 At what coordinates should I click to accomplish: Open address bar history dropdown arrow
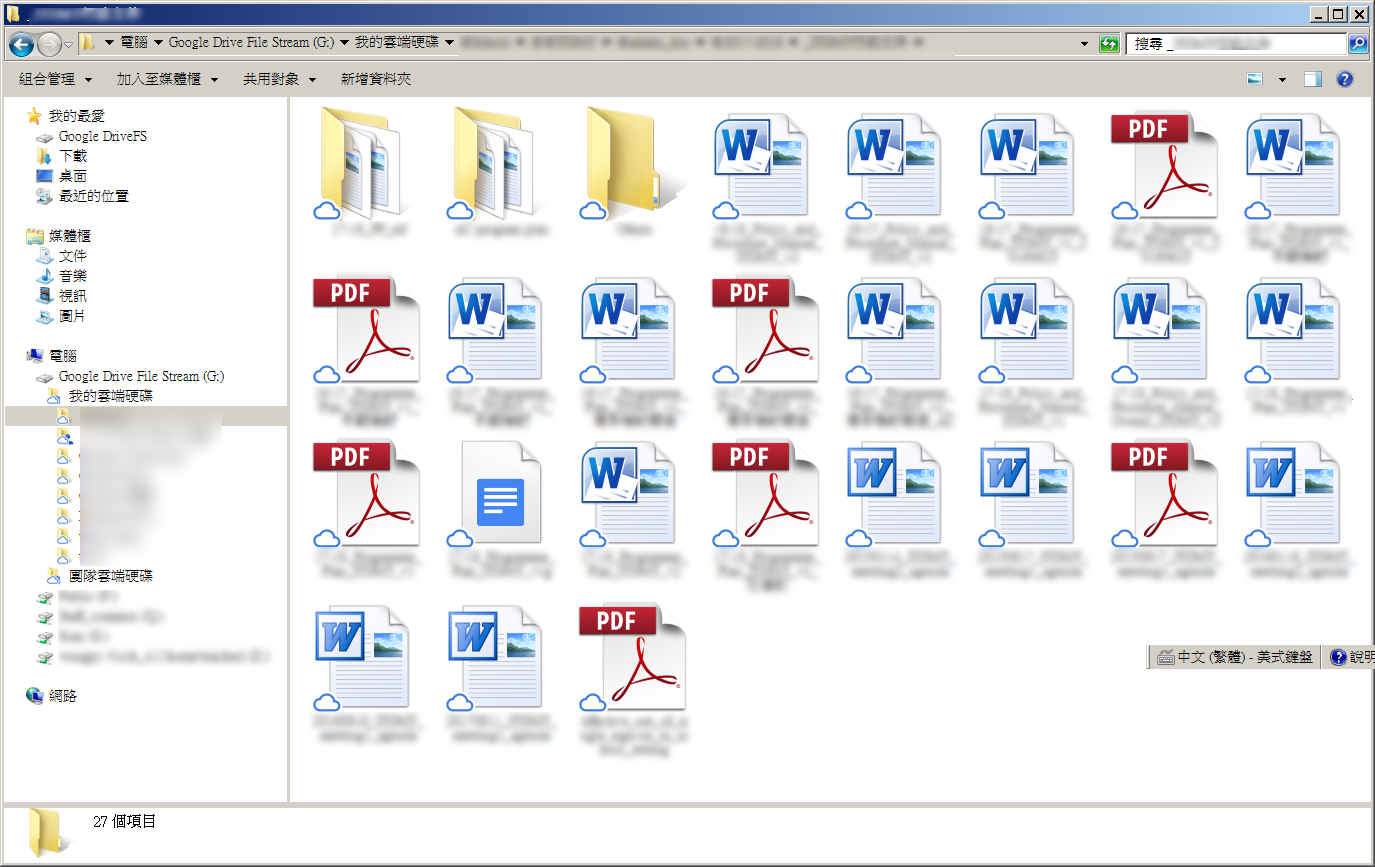[x=1085, y=44]
